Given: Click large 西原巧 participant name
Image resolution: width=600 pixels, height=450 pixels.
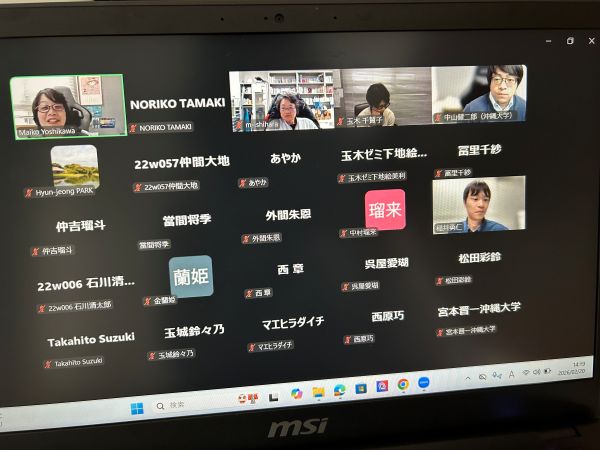Looking at the screenshot, I should (x=388, y=316).
